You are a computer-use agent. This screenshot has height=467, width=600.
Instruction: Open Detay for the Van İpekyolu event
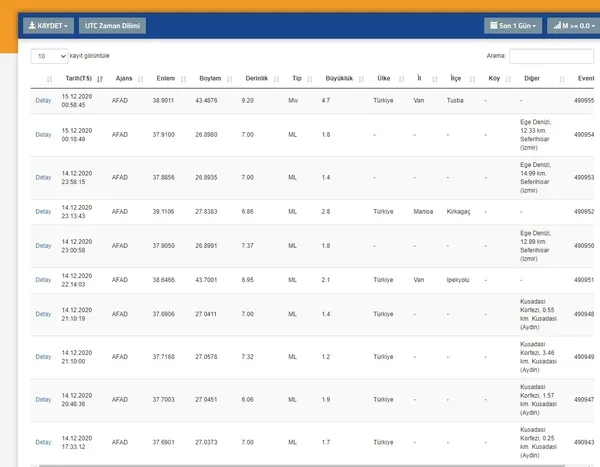(x=43, y=280)
